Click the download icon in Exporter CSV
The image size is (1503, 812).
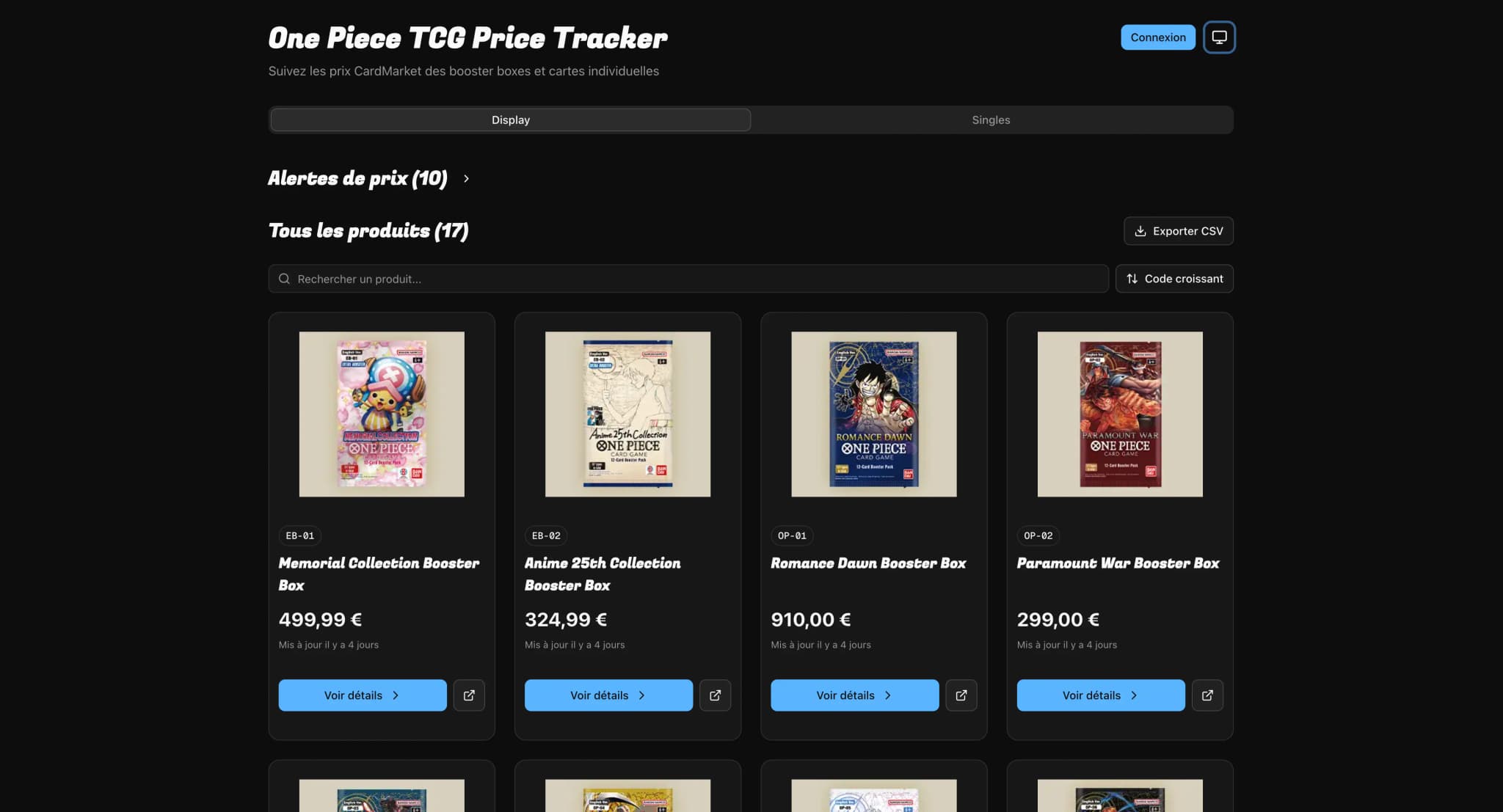tap(1140, 231)
